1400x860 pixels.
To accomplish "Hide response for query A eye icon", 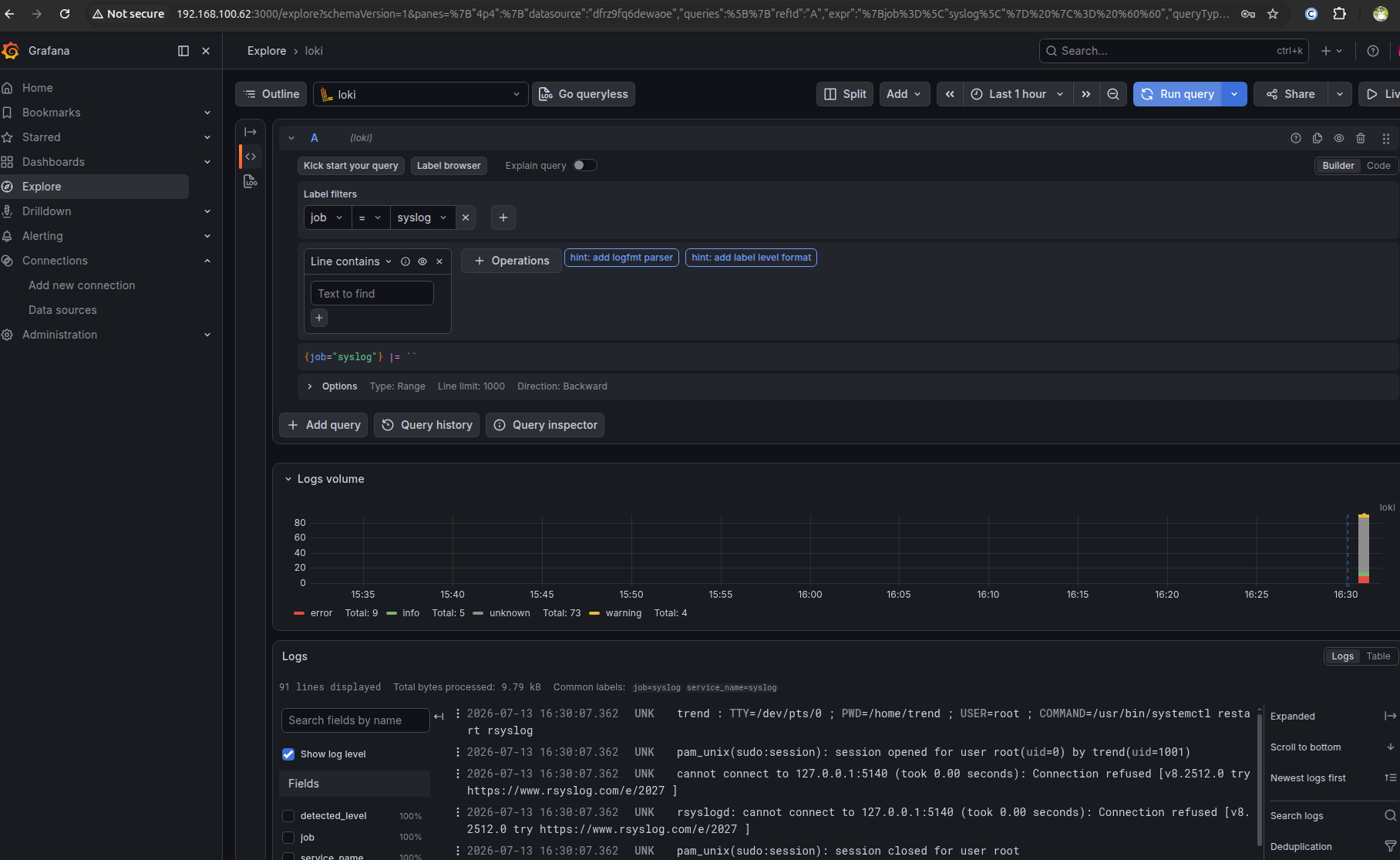I will tap(1339, 138).
